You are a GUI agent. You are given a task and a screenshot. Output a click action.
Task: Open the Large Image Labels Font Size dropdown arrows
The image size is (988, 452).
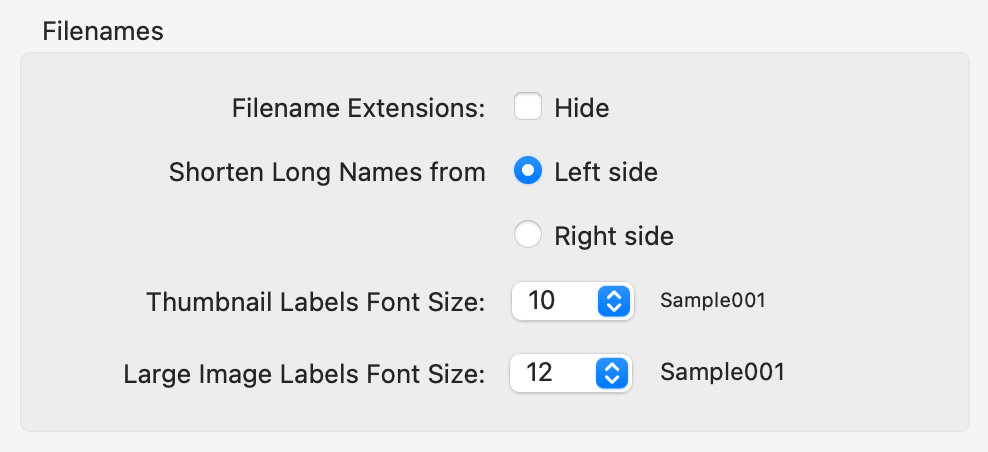pos(611,373)
